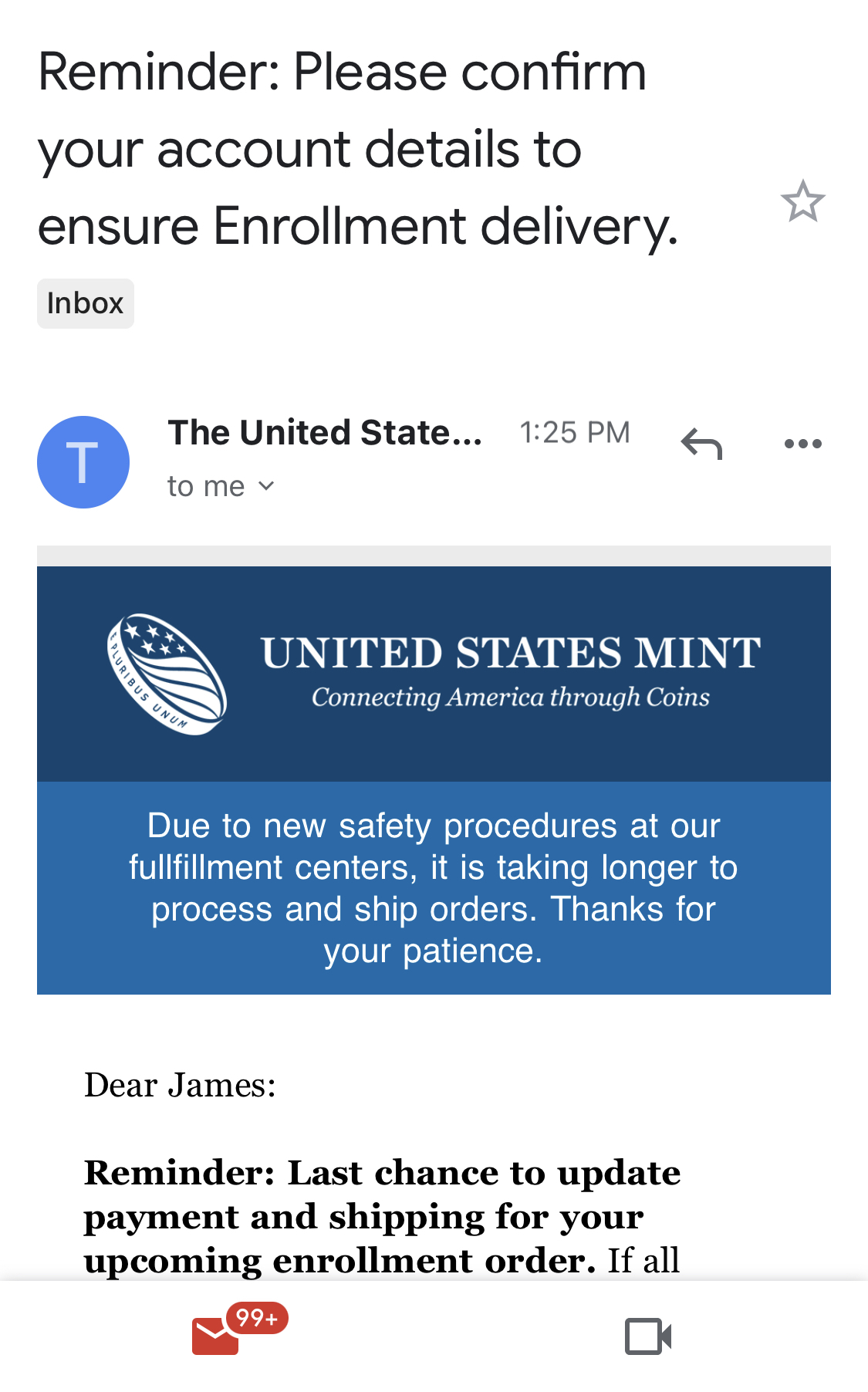Screen dimensions: 868x1392
Task: Expand recipient details next to "to me"
Action: [x=265, y=486]
